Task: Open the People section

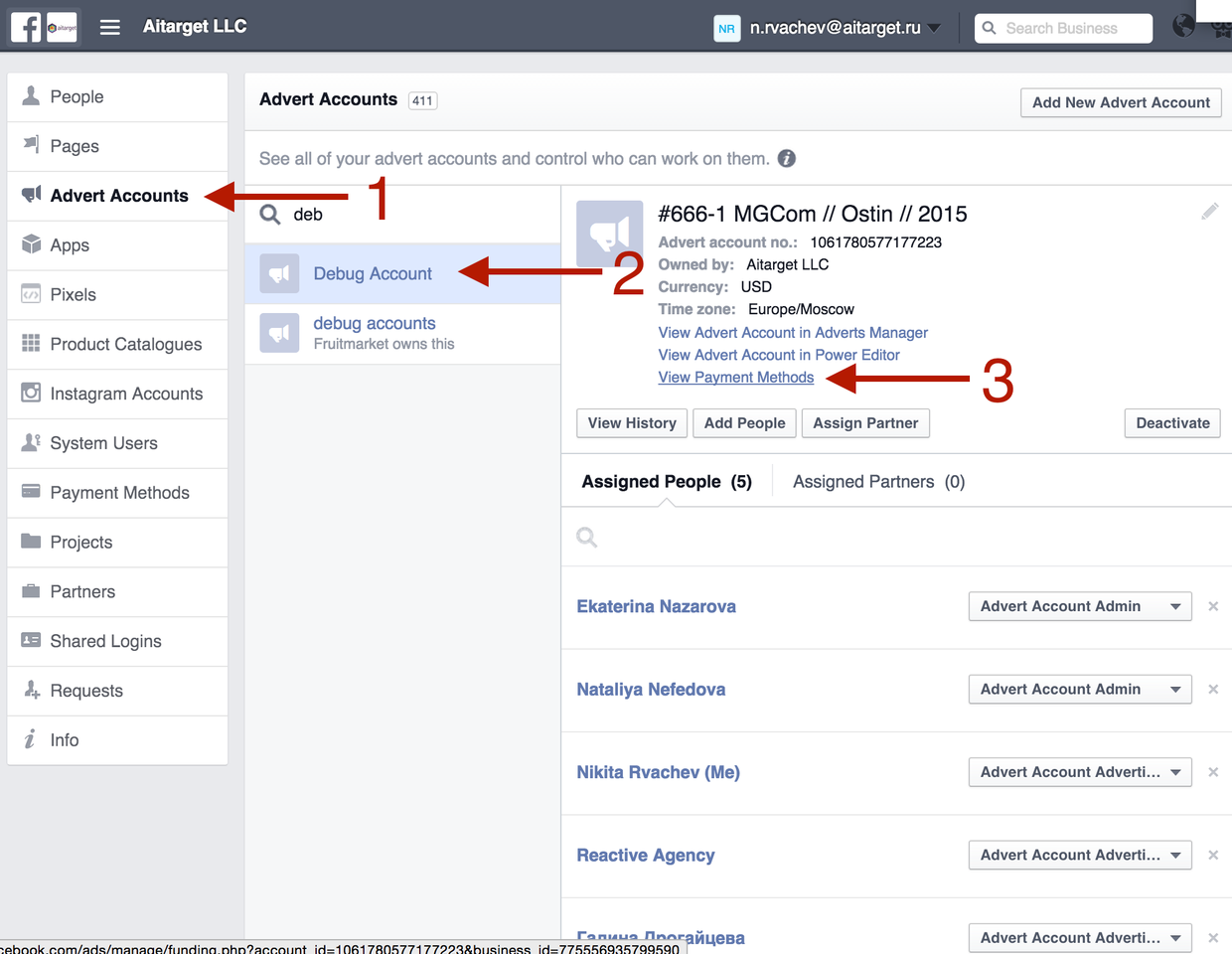Action: [x=117, y=96]
